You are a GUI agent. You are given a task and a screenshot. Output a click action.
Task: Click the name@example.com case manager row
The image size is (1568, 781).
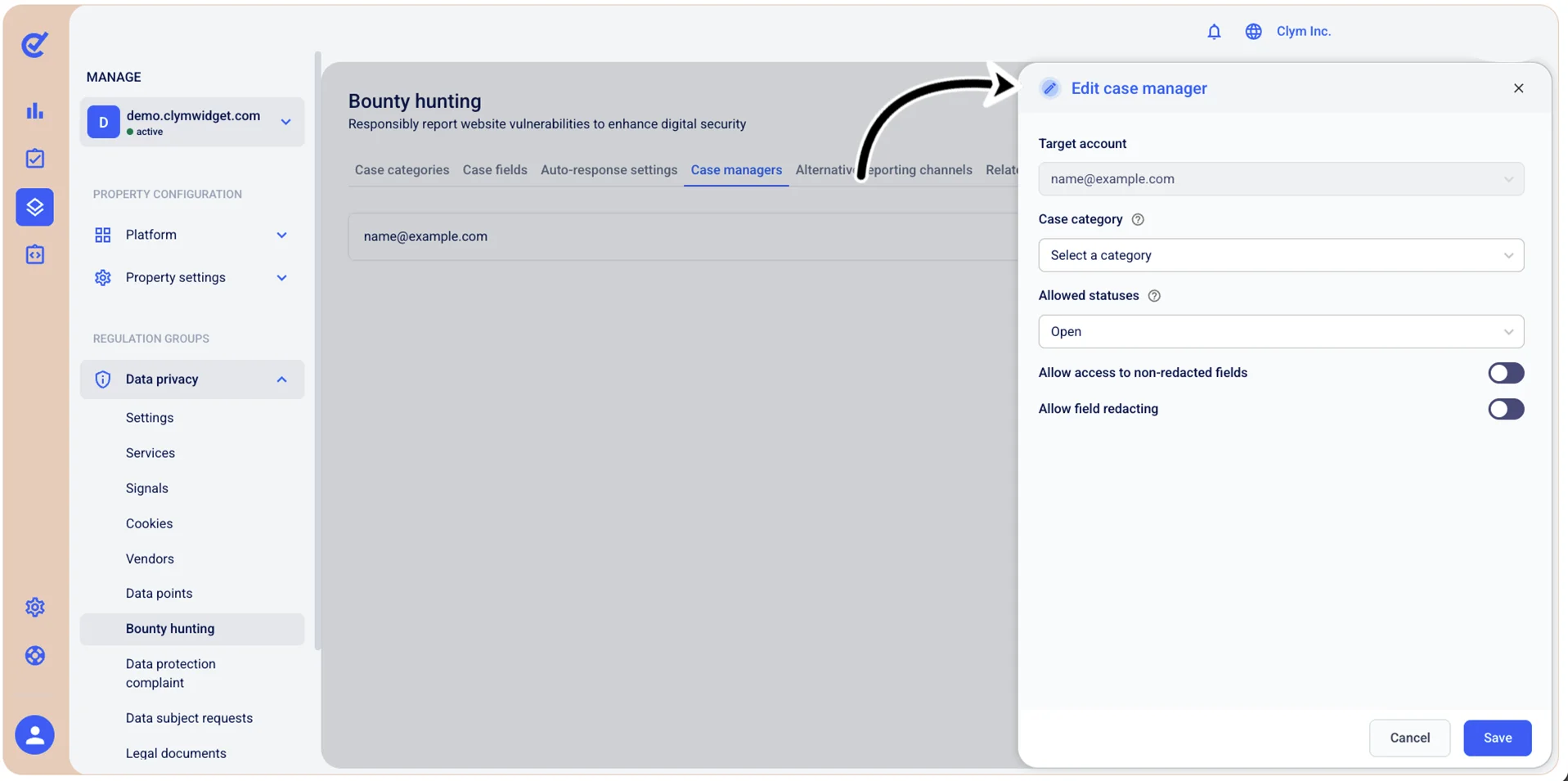(683, 236)
